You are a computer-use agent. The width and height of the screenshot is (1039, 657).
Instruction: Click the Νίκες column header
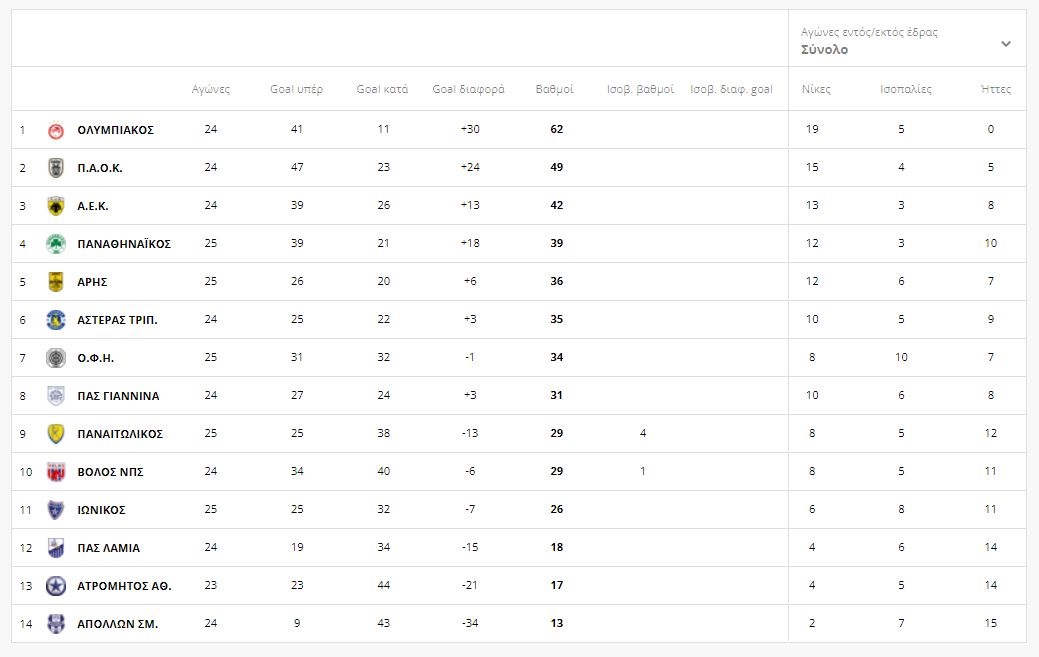(x=816, y=89)
